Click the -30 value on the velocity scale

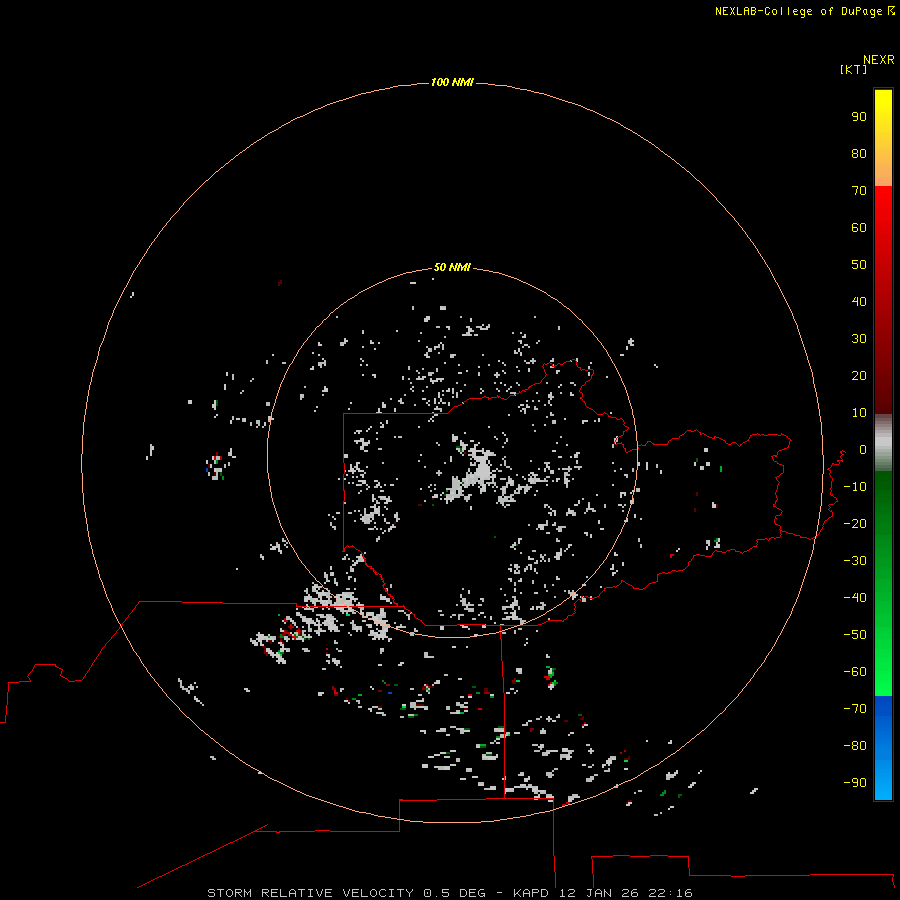855,561
